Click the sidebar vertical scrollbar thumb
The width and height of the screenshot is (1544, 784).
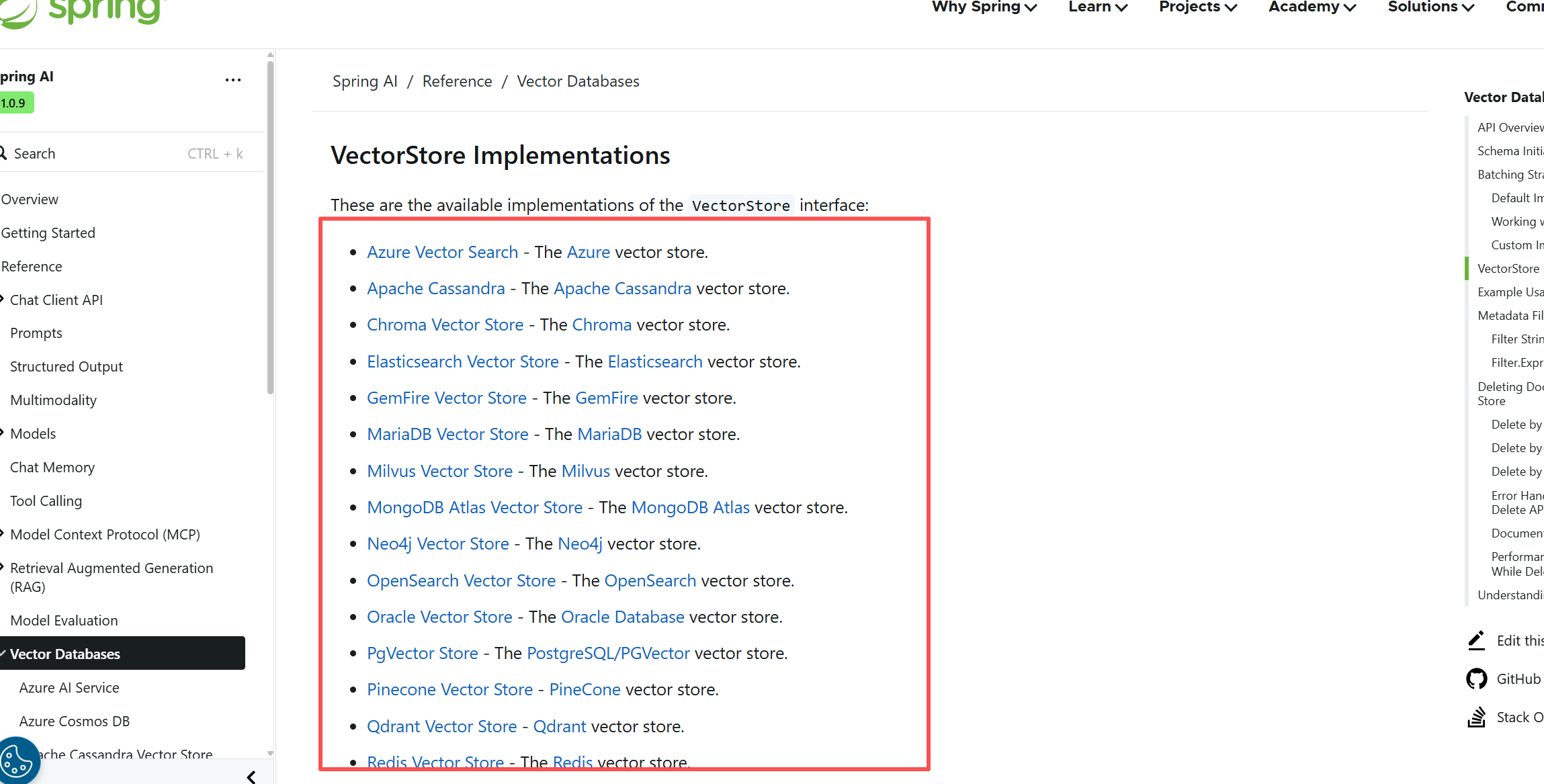[x=270, y=228]
